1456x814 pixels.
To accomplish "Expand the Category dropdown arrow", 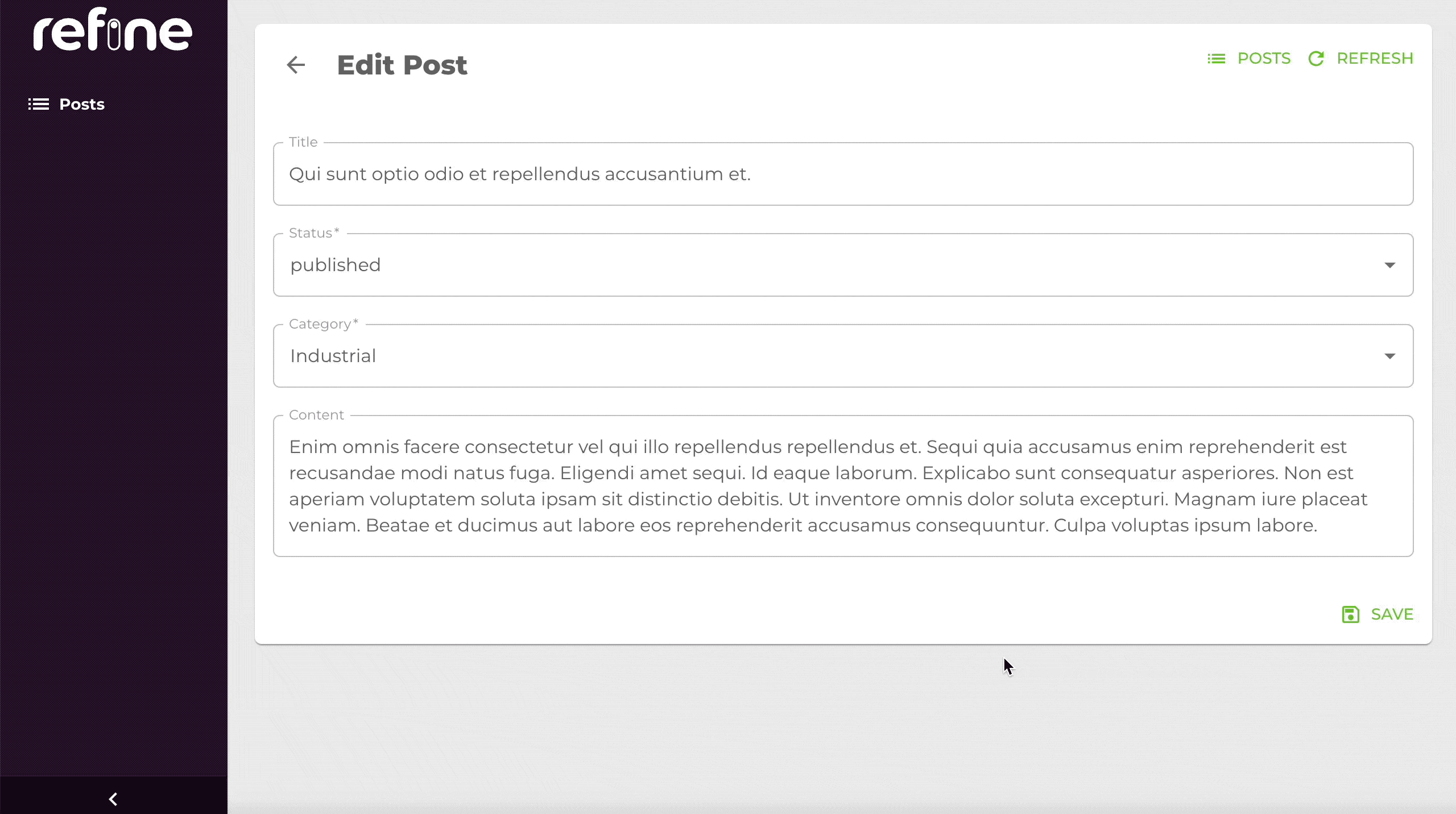I will tap(1389, 356).
